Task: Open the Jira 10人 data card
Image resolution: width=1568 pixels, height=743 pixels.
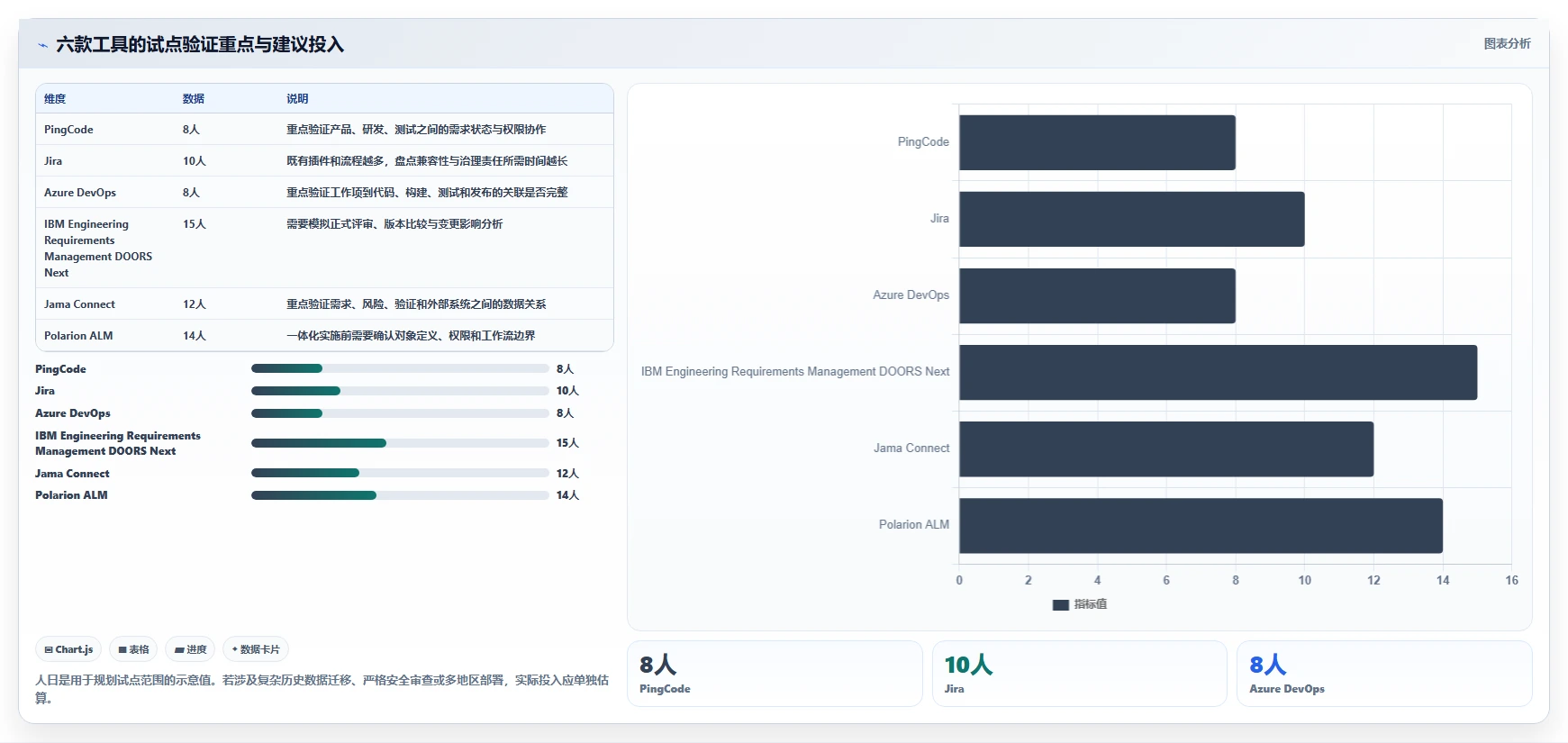Action: (1079, 674)
